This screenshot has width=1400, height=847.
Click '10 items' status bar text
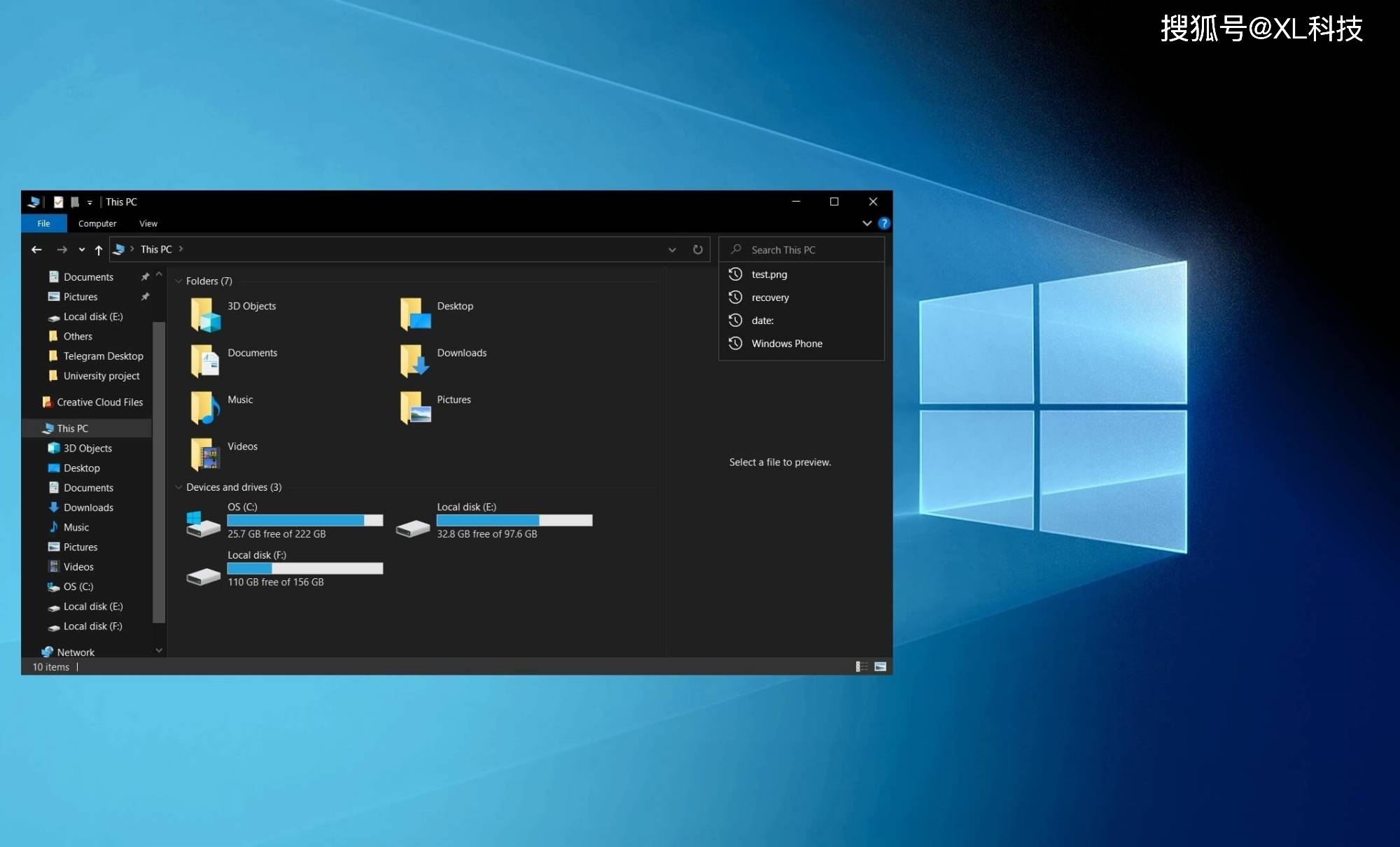[x=51, y=667]
